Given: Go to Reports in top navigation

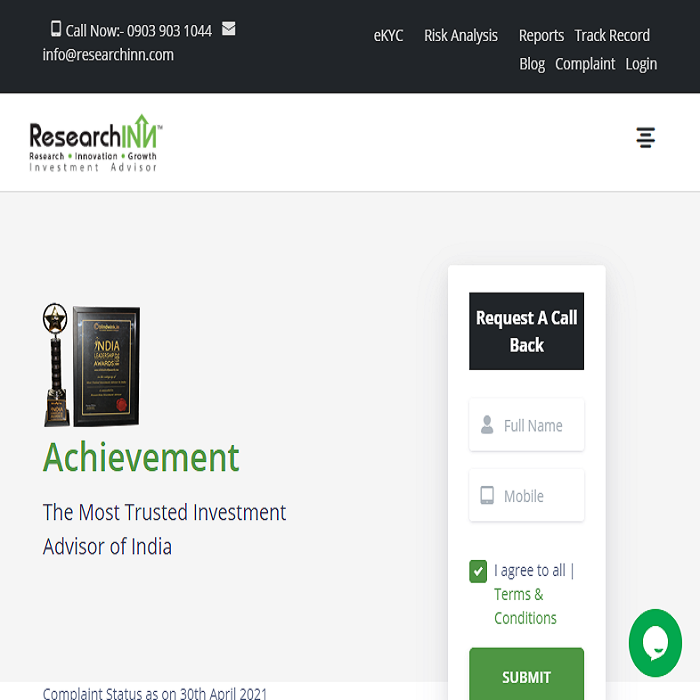Looking at the screenshot, I should pos(541,35).
